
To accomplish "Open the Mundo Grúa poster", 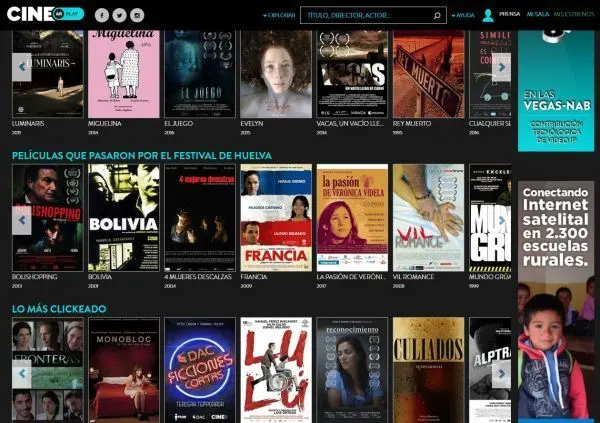I will 490,218.
